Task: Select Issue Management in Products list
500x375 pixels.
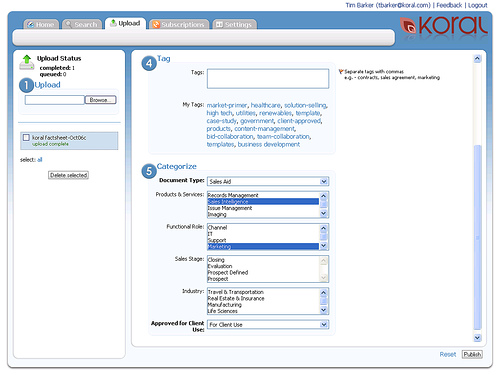Action: pos(263,208)
